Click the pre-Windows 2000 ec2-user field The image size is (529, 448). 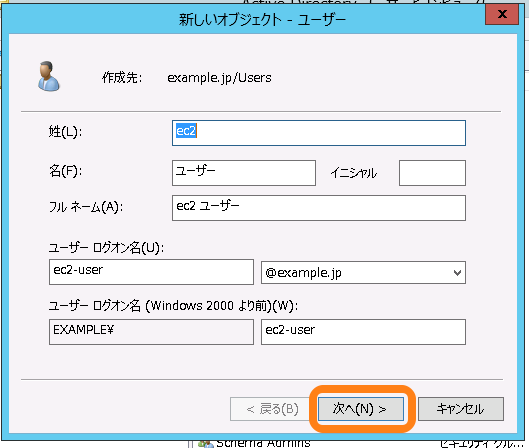click(363, 332)
